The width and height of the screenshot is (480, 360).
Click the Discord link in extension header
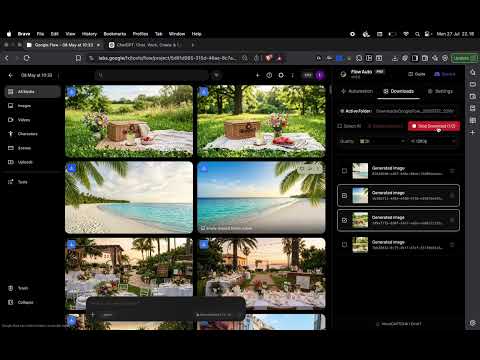click(445, 74)
